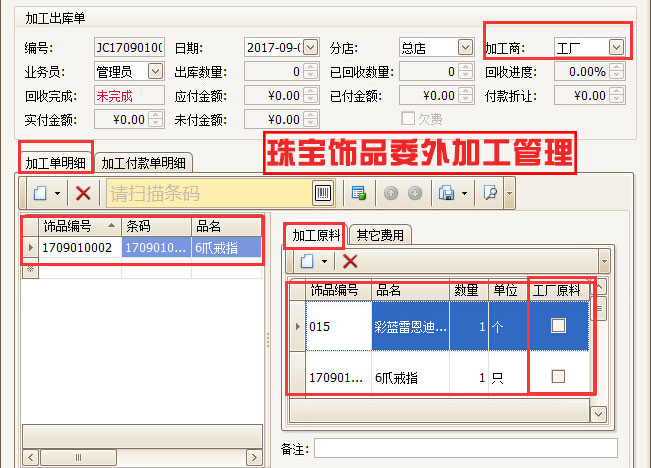The height and width of the screenshot is (468, 651).
Task: Toggle the 欠费 checkbox
Action: (408, 118)
